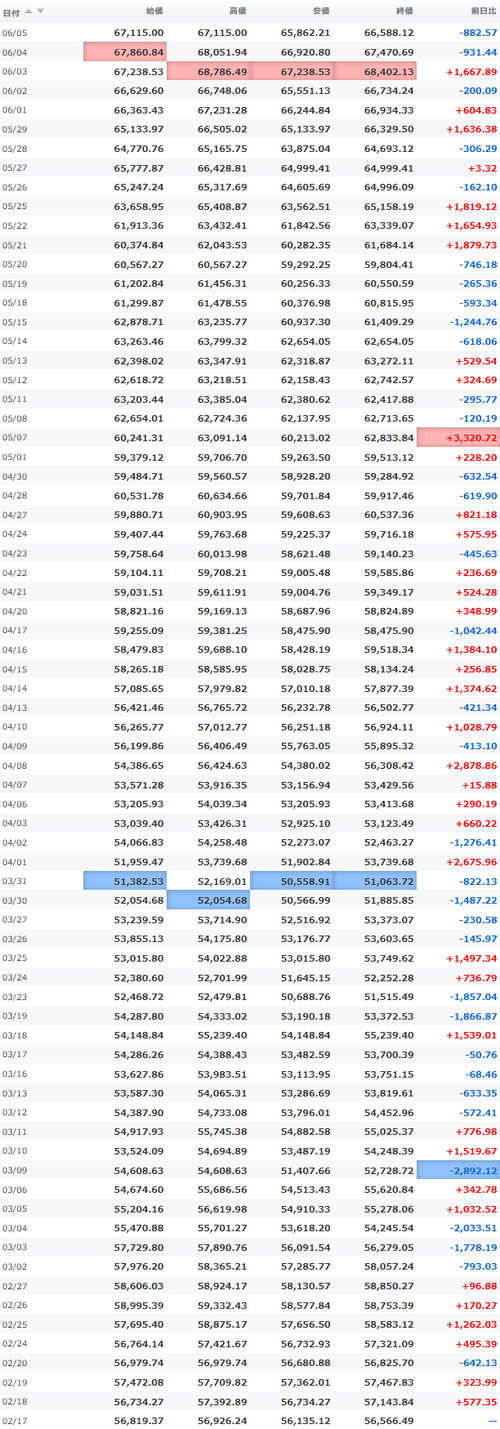
Task: Select the 05/07 date row
Action: tap(250, 436)
